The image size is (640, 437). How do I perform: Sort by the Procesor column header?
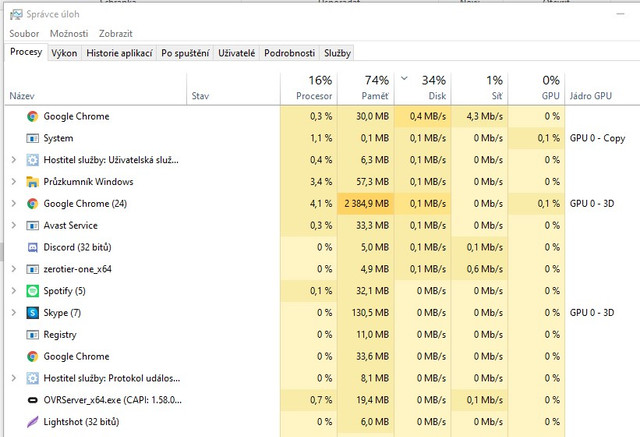pos(309,89)
